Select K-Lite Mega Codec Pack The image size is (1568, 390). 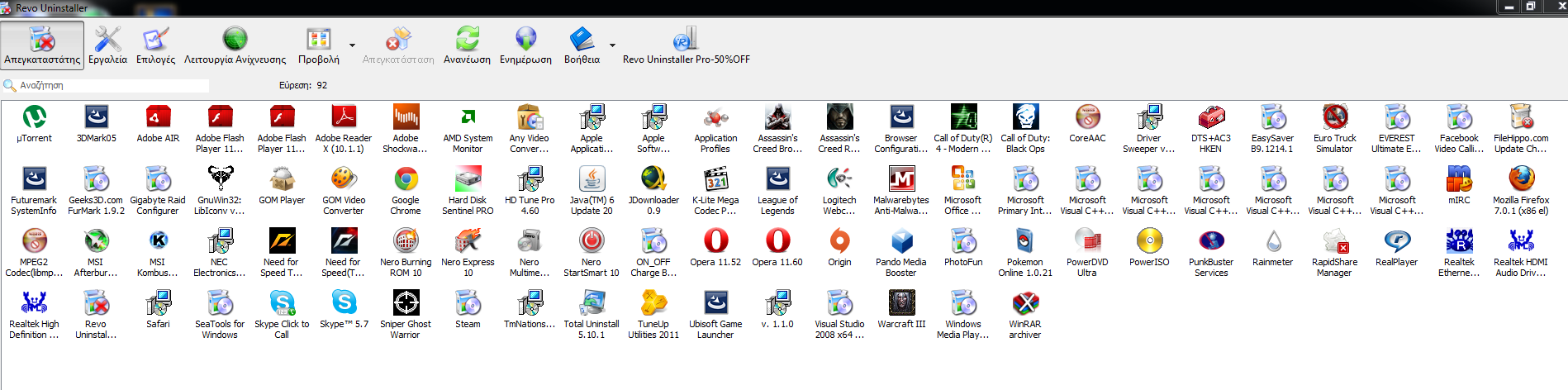(715, 179)
